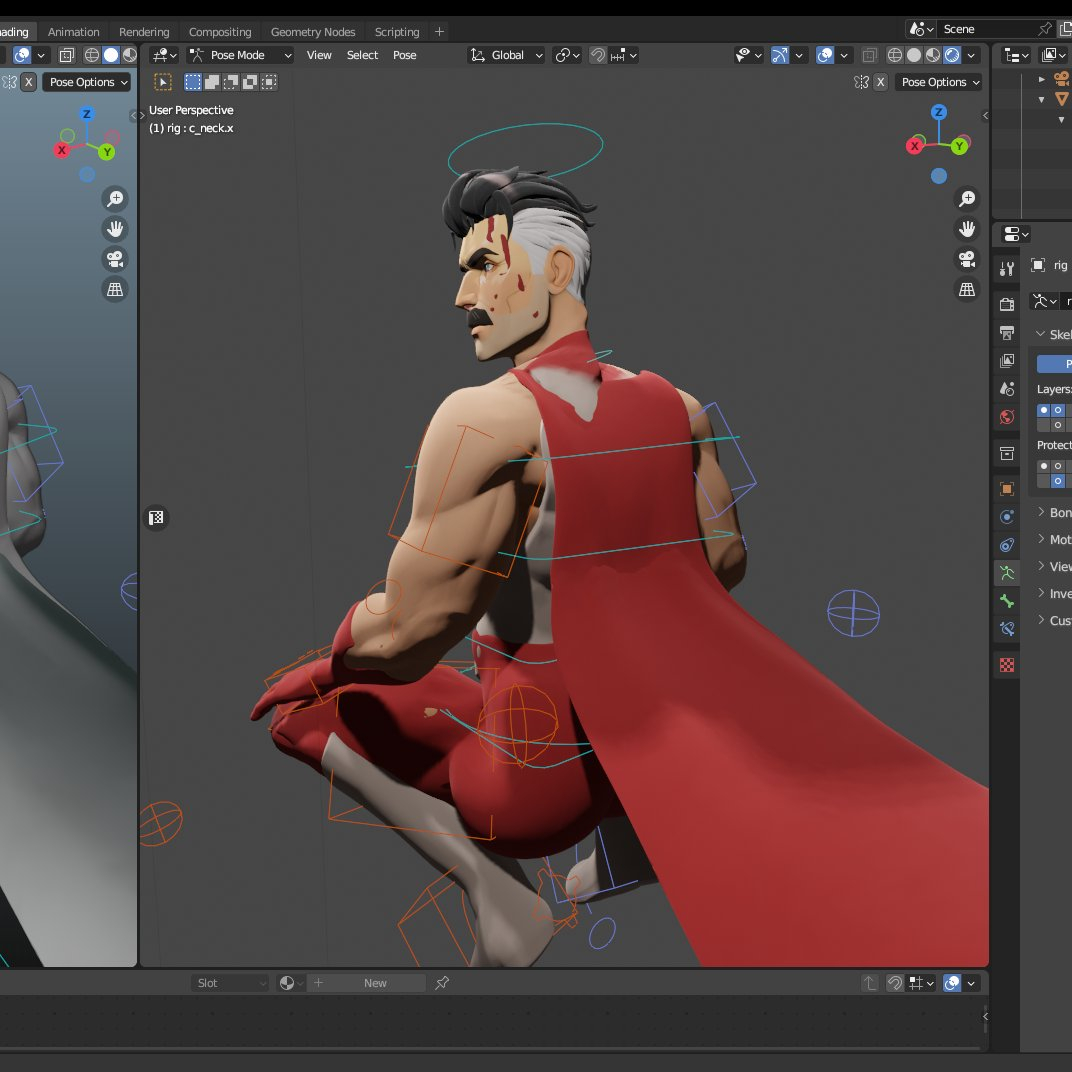Click the green Y axis gizmo ball

click(960, 146)
